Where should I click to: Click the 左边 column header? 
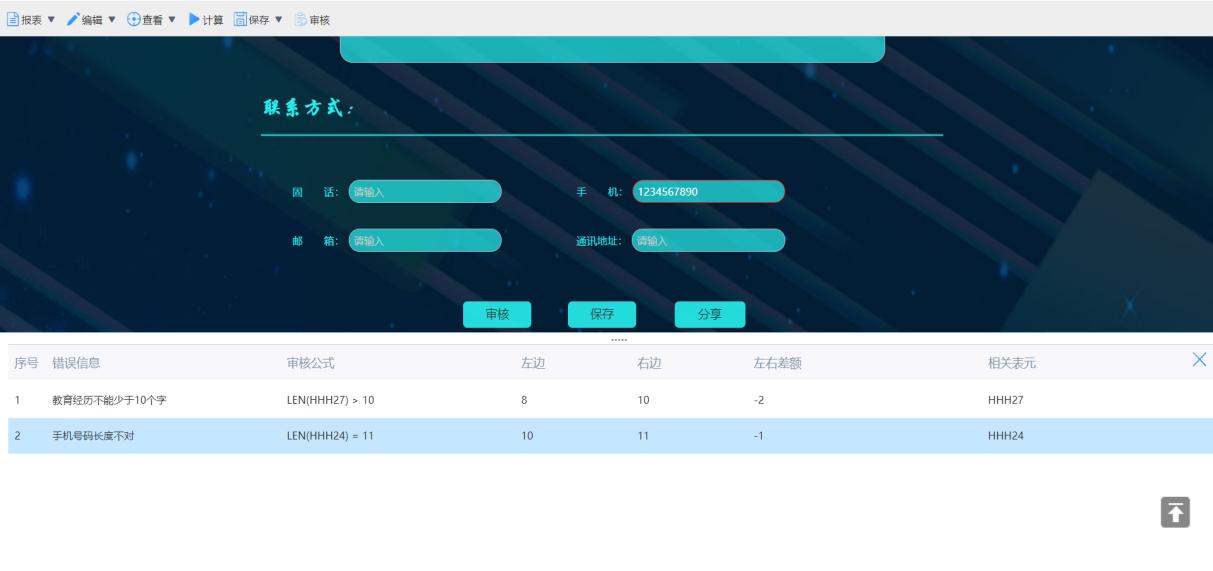coord(533,363)
